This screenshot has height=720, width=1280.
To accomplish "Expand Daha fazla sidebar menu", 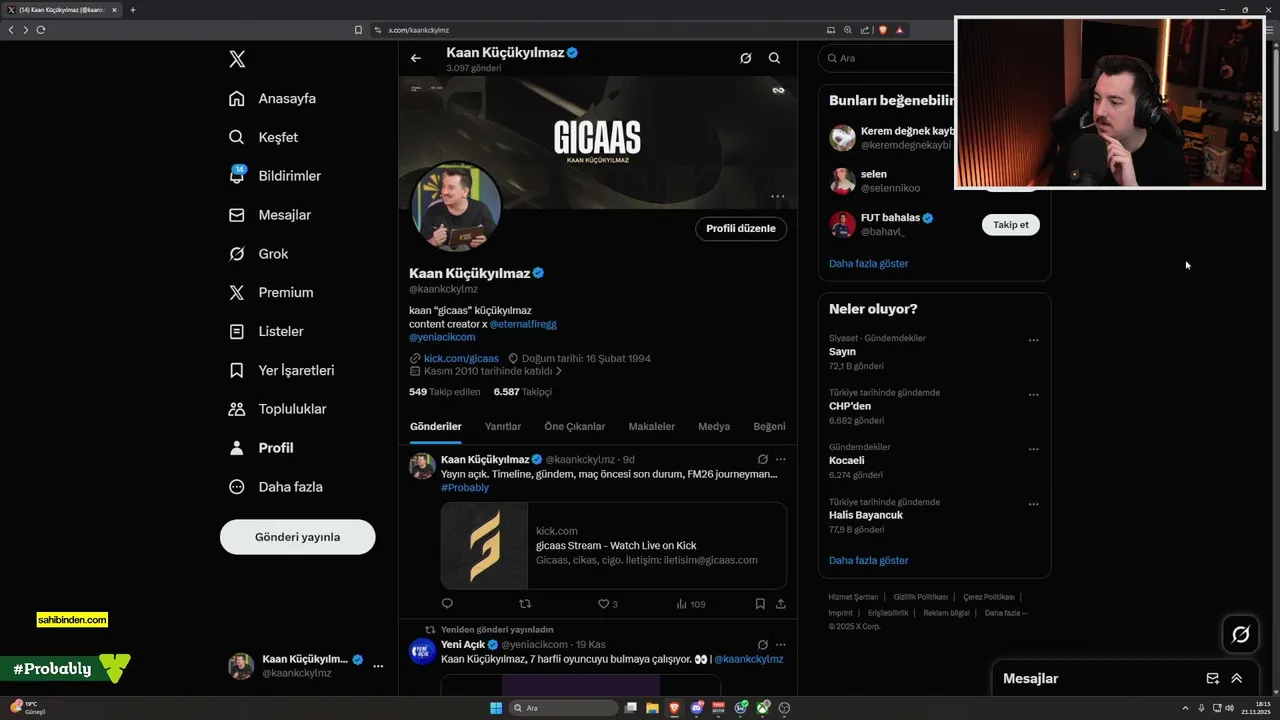I will 276,487.
